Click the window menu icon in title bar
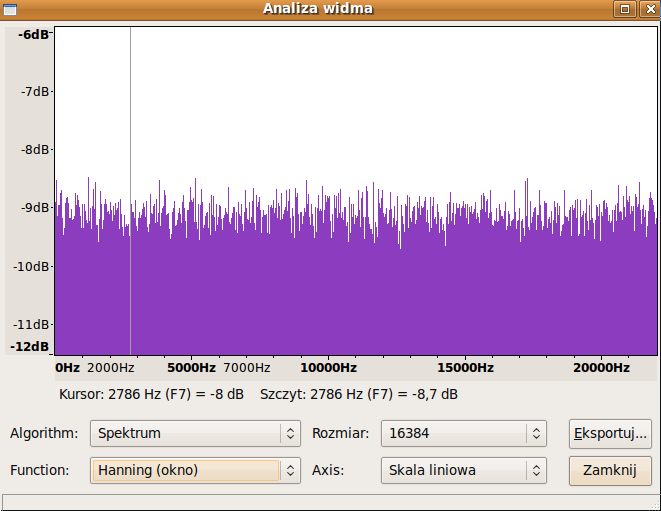The image size is (661, 511). click(10, 9)
